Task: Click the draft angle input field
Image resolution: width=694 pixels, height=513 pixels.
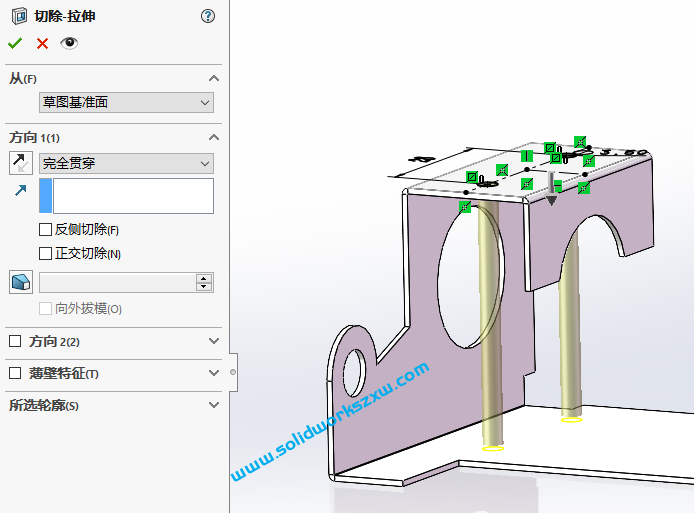Action: pyautogui.click(x=117, y=282)
